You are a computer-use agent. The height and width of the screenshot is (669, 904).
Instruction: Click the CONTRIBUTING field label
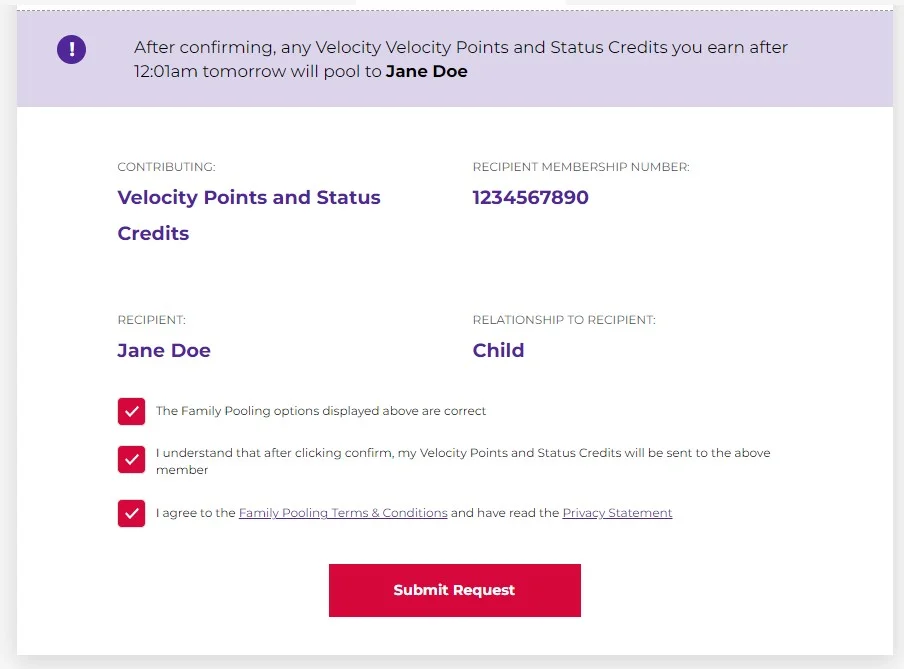(166, 167)
